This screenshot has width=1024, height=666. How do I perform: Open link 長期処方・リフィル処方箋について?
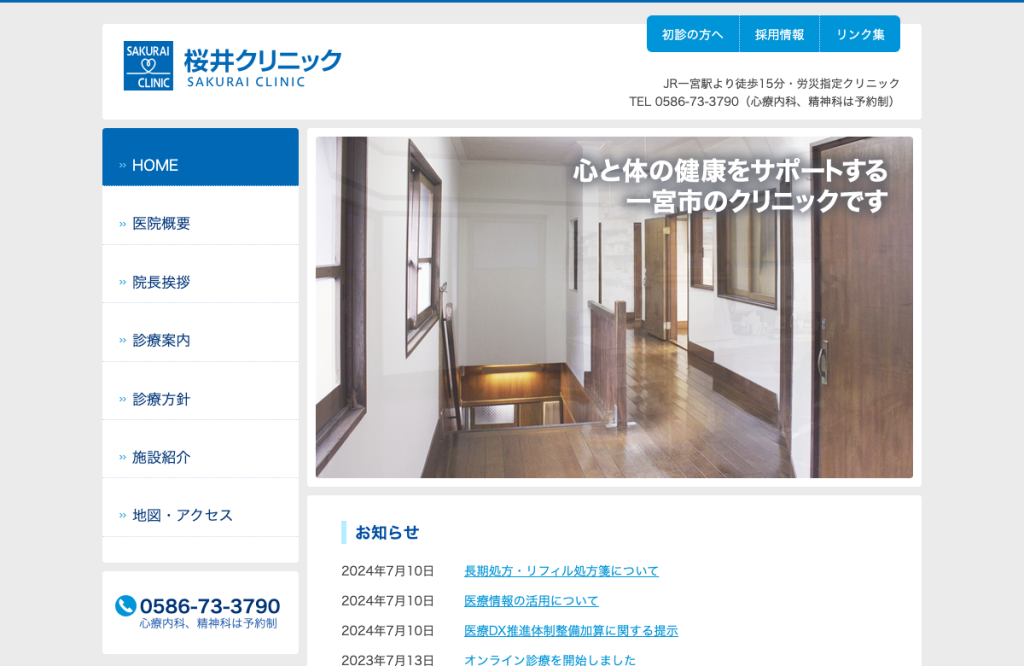point(561,571)
